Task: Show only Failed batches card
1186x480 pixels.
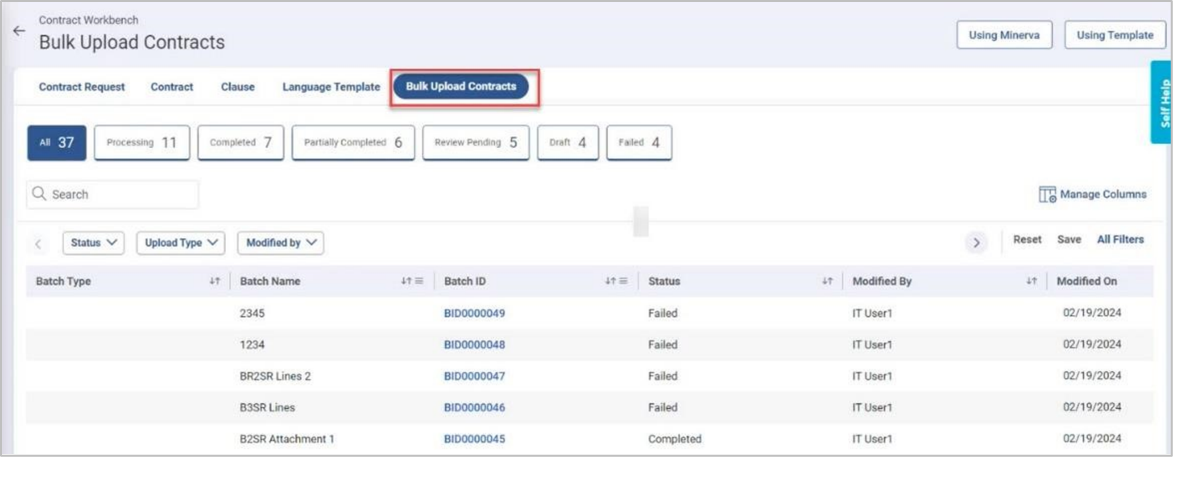Action: coord(639,143)
